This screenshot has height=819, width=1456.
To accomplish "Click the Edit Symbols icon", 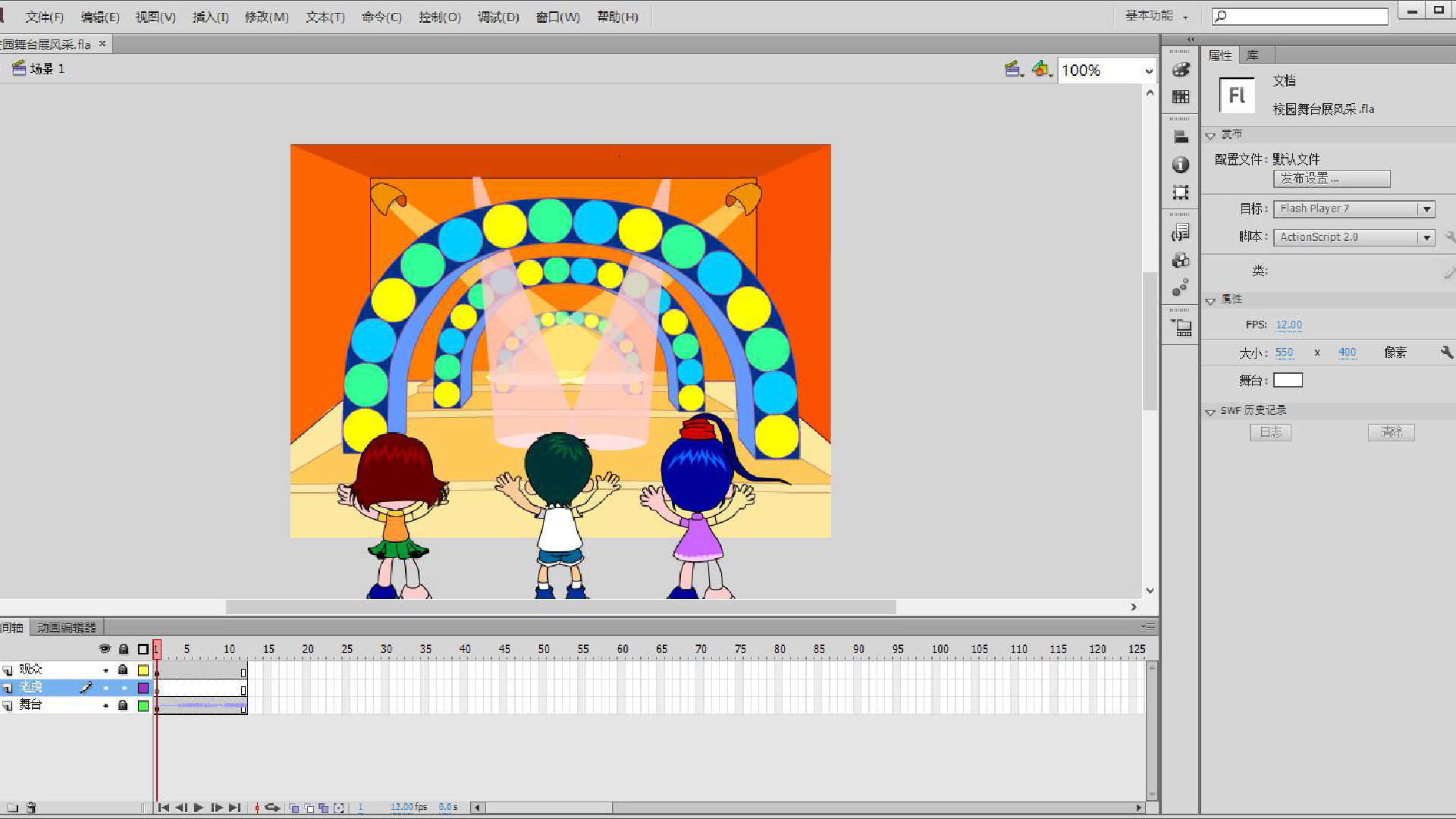I will click(1042, 69).
